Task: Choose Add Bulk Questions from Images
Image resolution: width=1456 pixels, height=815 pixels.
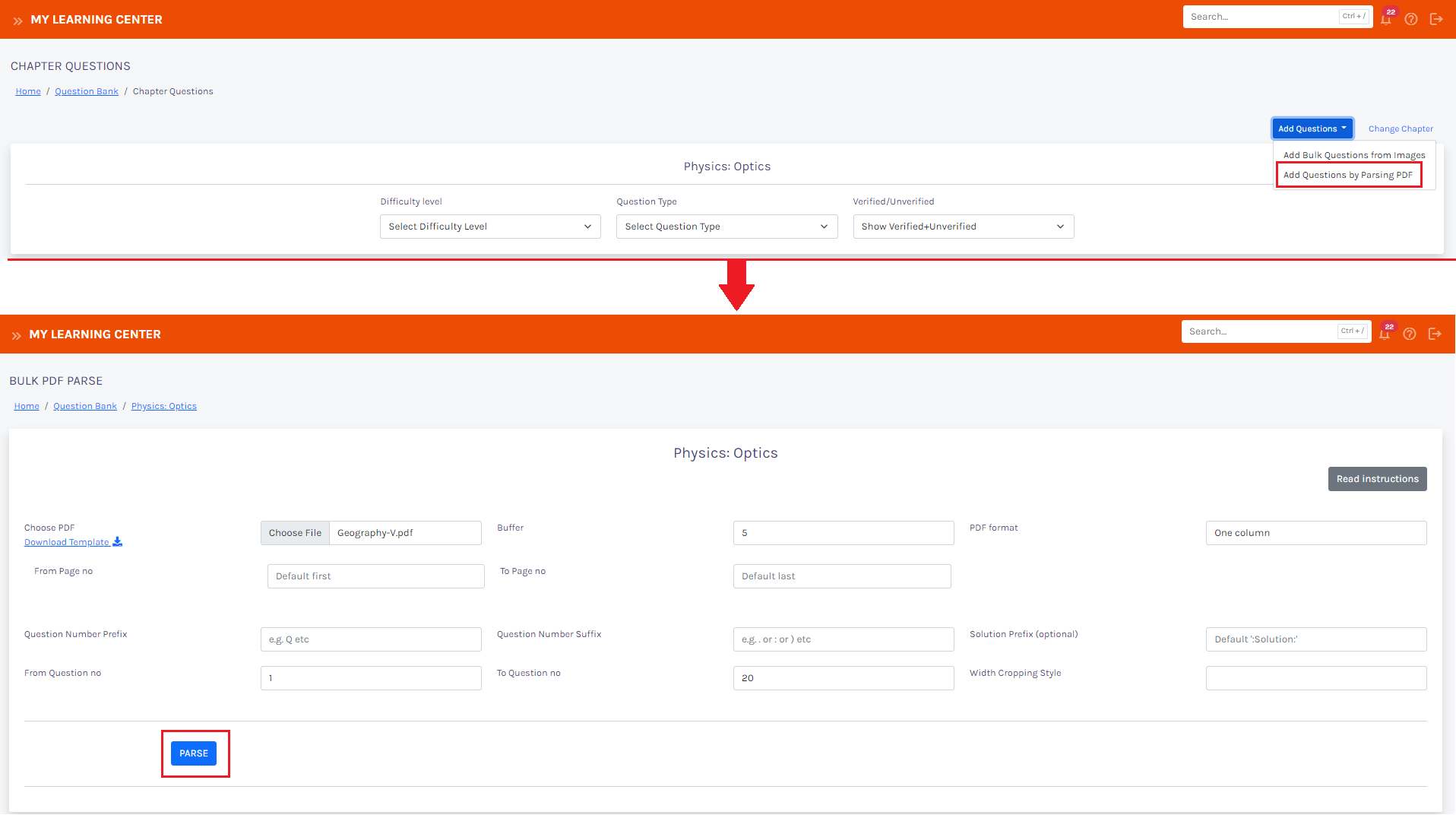Action: [1353, 155]
